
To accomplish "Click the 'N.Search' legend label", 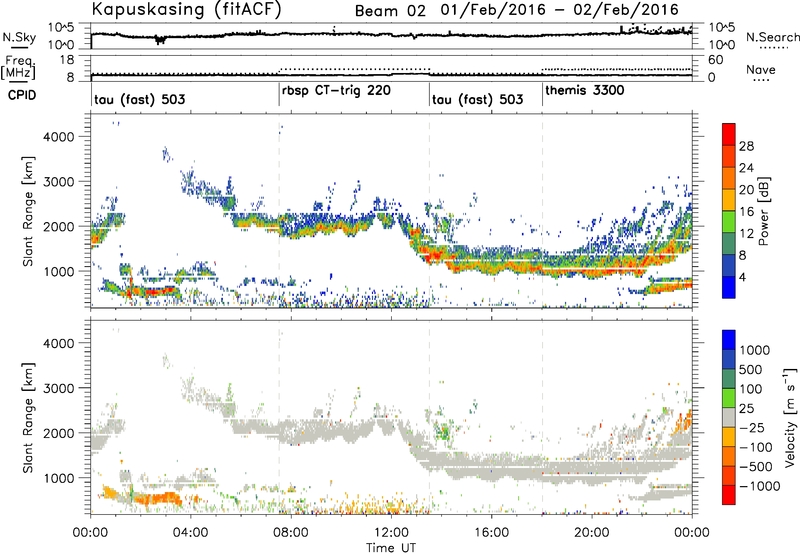I will [772, 37].
